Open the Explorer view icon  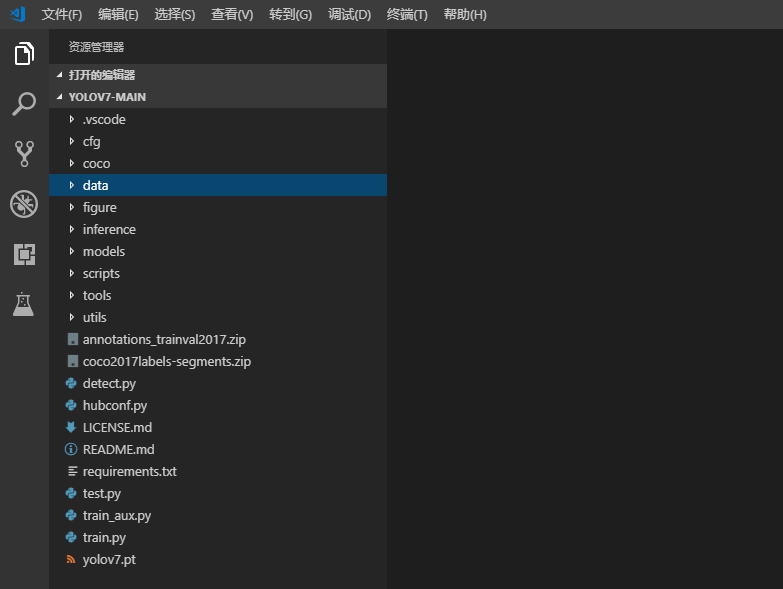tap(24, 53)
